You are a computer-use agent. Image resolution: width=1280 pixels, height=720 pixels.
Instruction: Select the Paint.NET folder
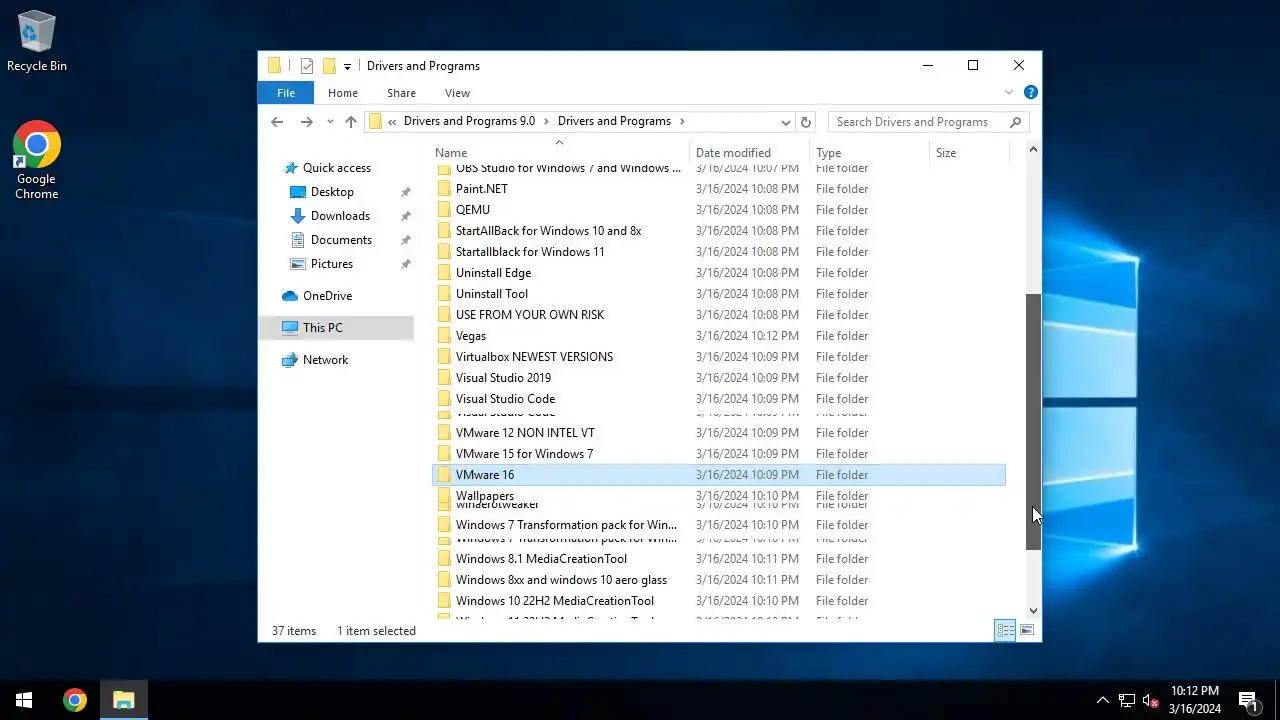click(x=718, y=189)
